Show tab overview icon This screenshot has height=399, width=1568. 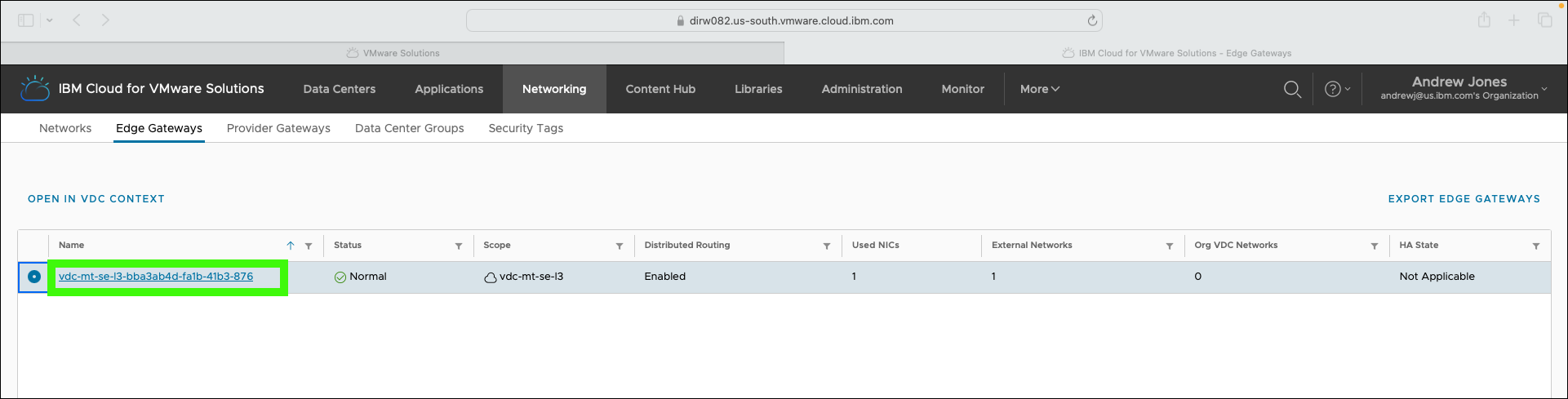point(1544,20)
